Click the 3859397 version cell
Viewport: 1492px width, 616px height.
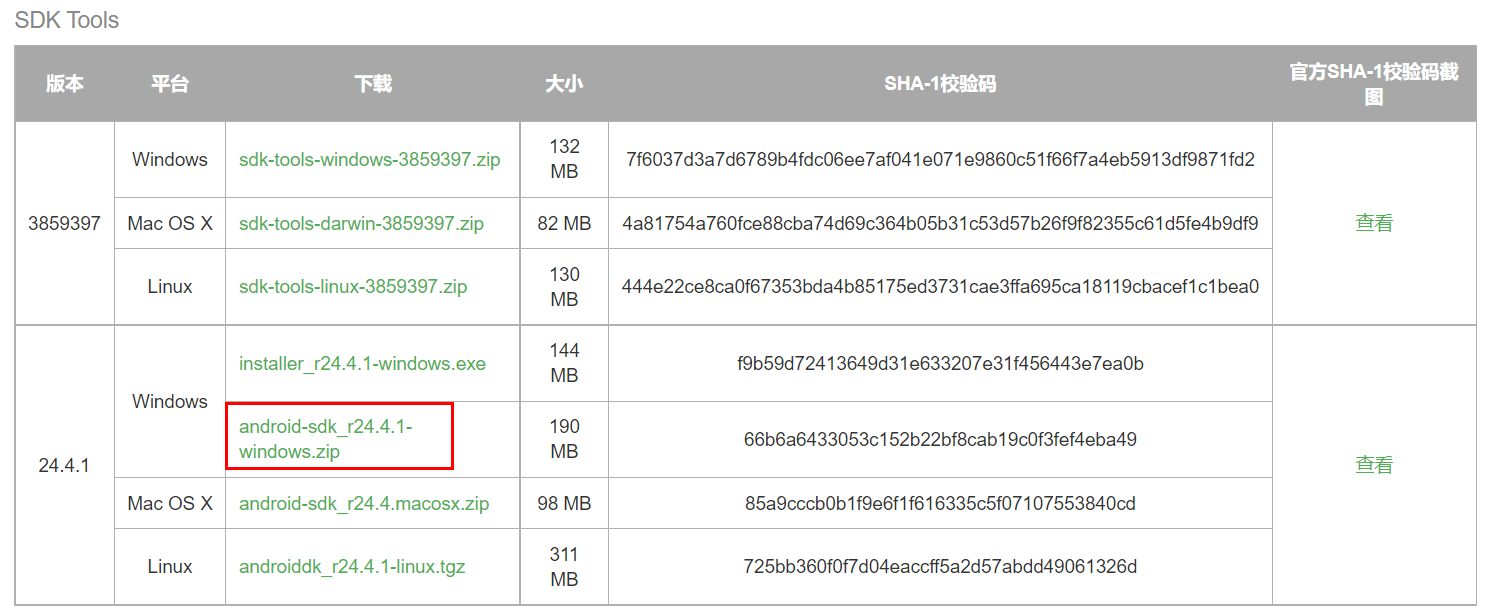65,223
